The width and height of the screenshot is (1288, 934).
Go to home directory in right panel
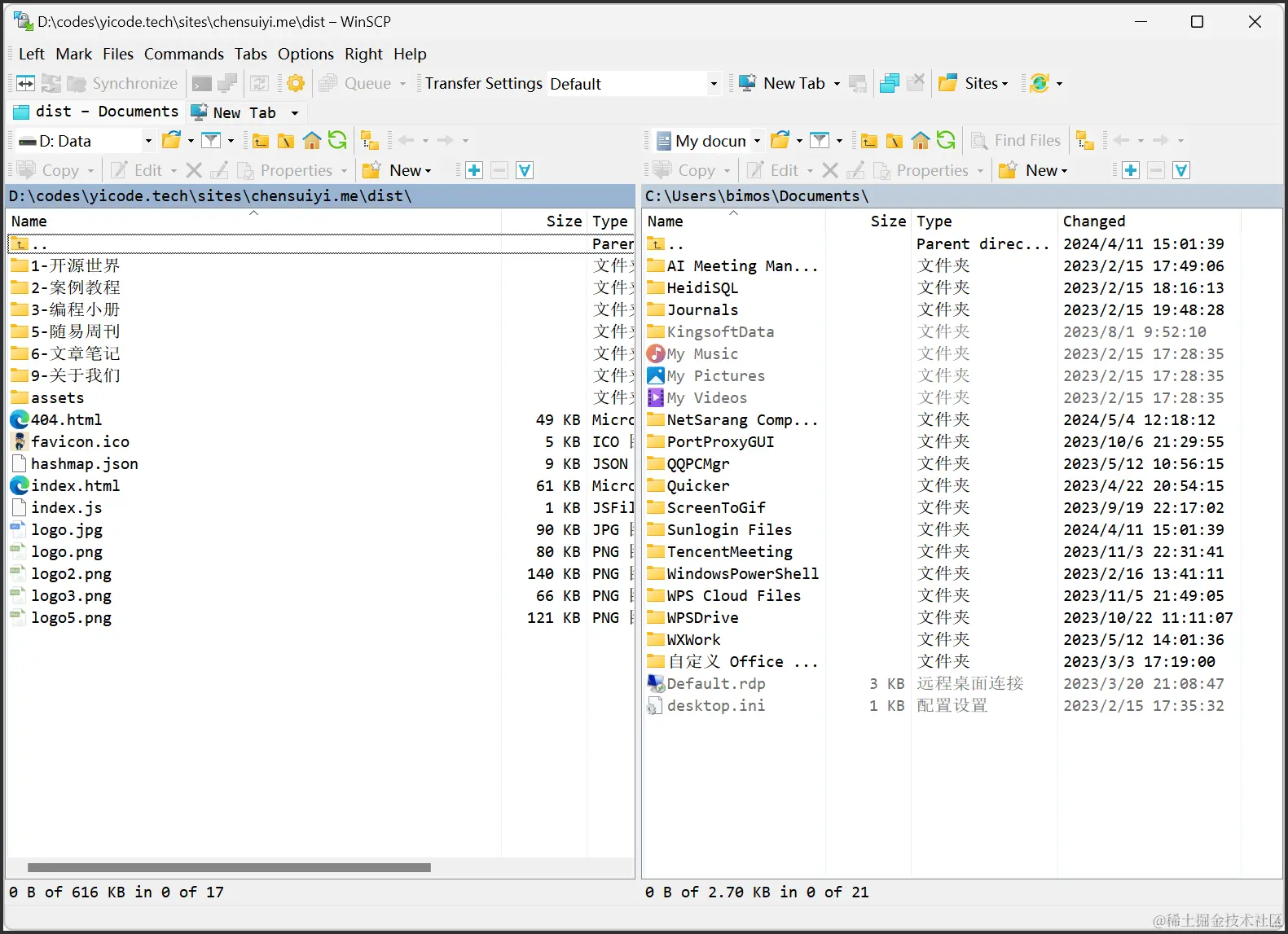pos(920,141)
